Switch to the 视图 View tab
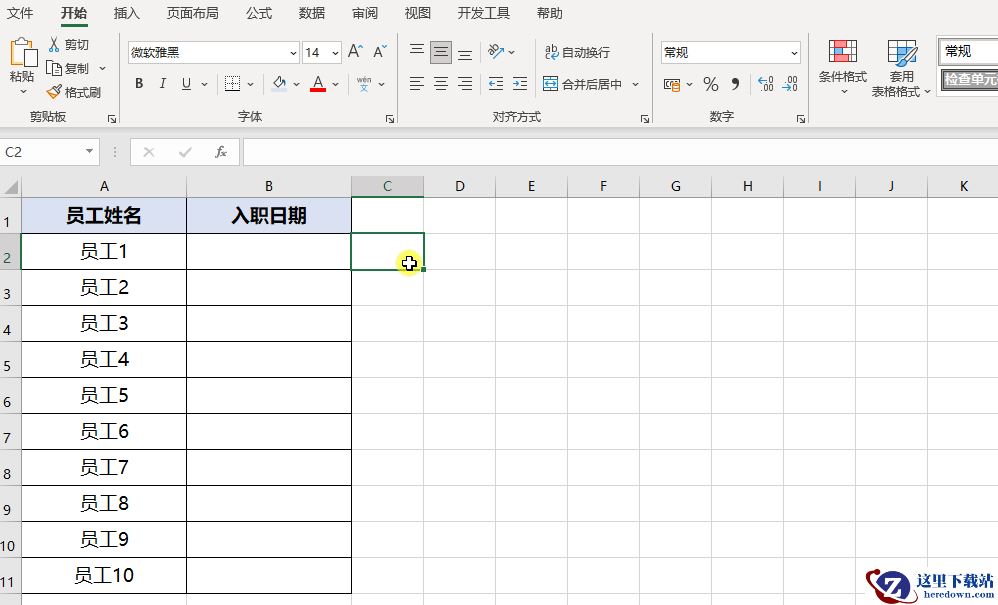Screen dimensions: 998x605 click(x=418, y=13)
